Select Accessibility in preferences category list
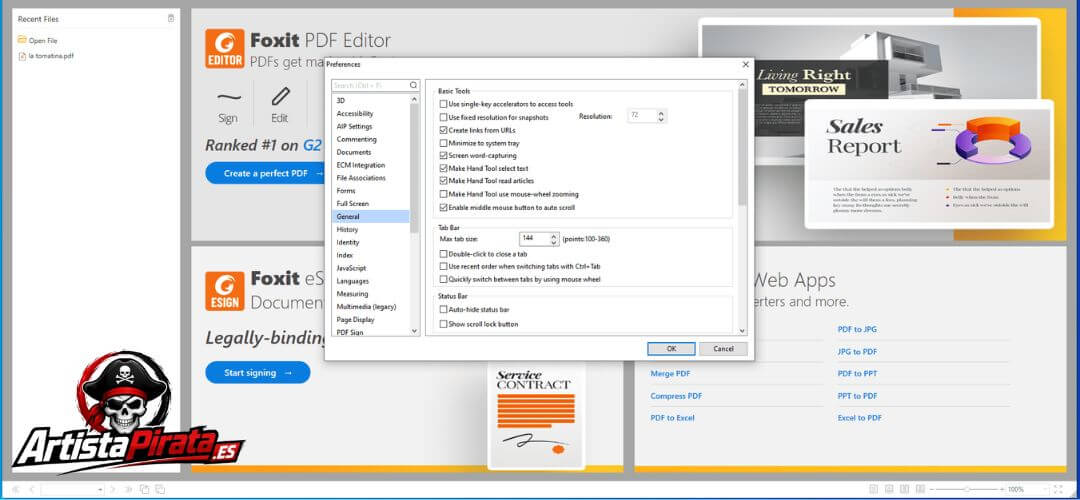Viewport: 1080px width, 500px height. pyautogui.click(x=355, y=114)
